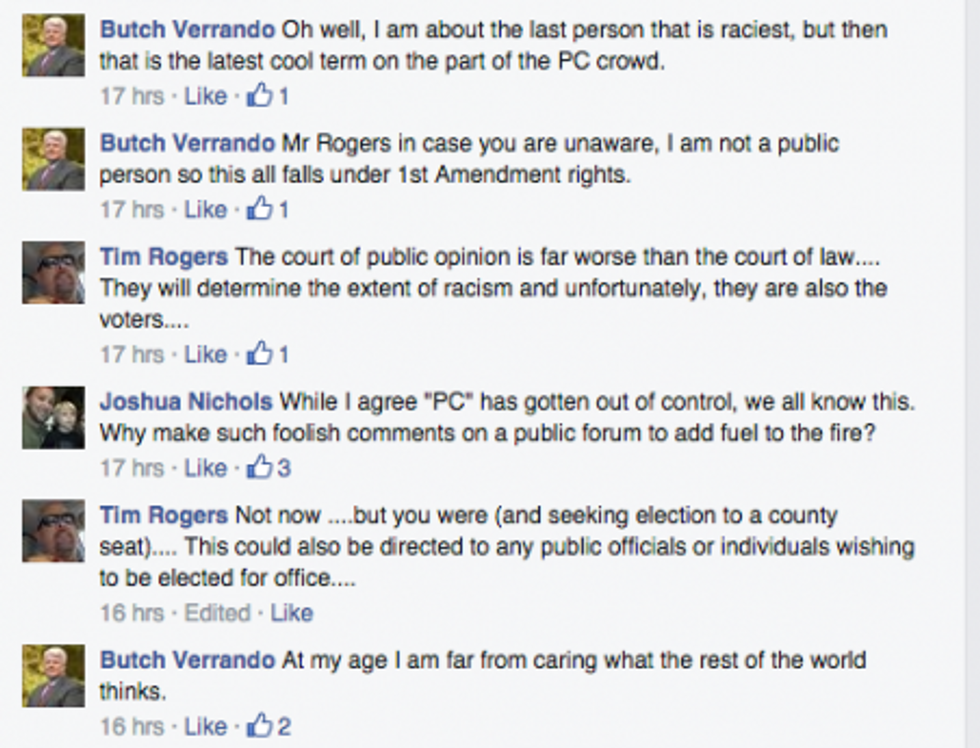Like Tim Rogers' edited 'Not now' comment
The image size is (980, 748).
point(291,613)
